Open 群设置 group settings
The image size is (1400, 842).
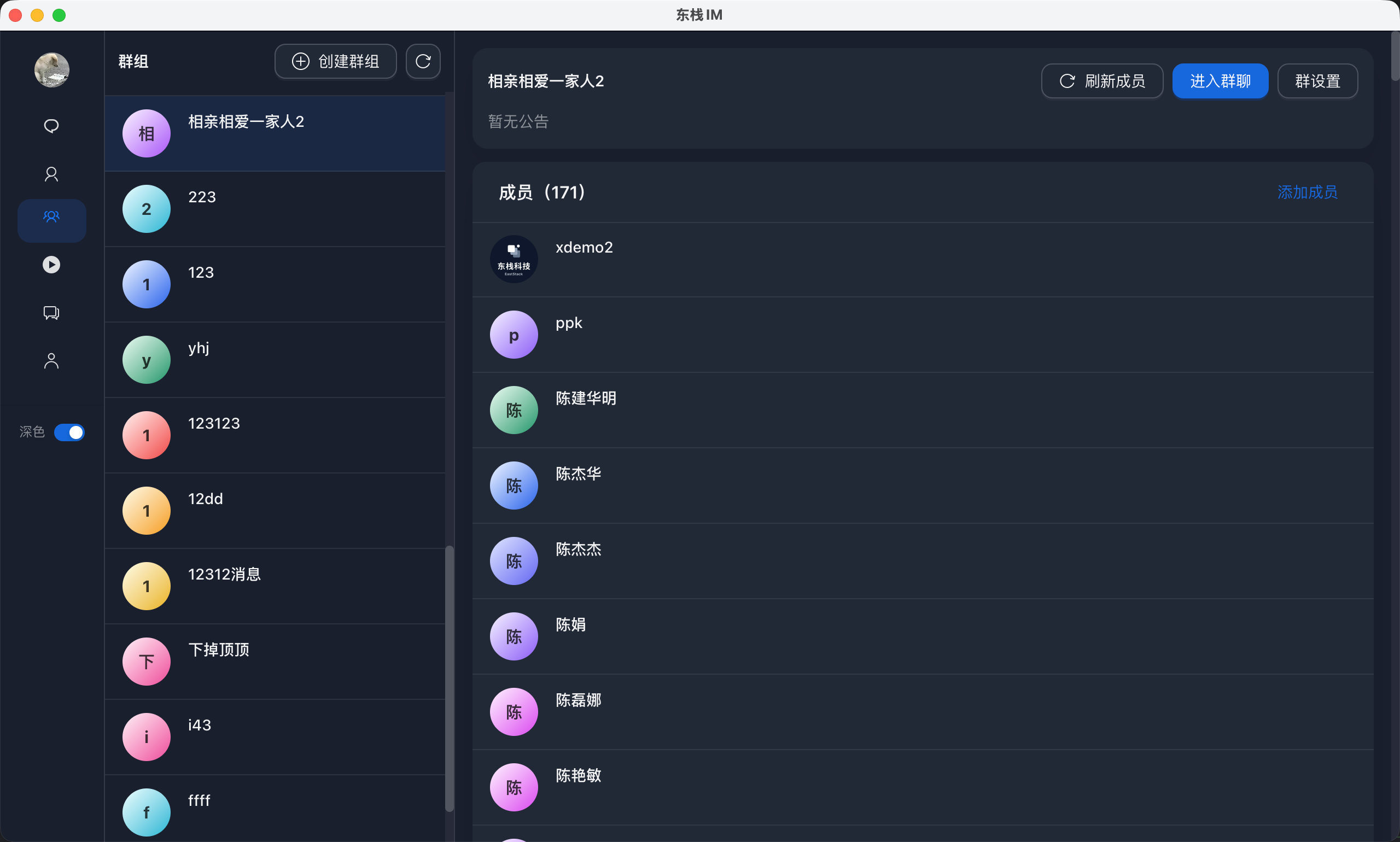[x=1317, y=81]
